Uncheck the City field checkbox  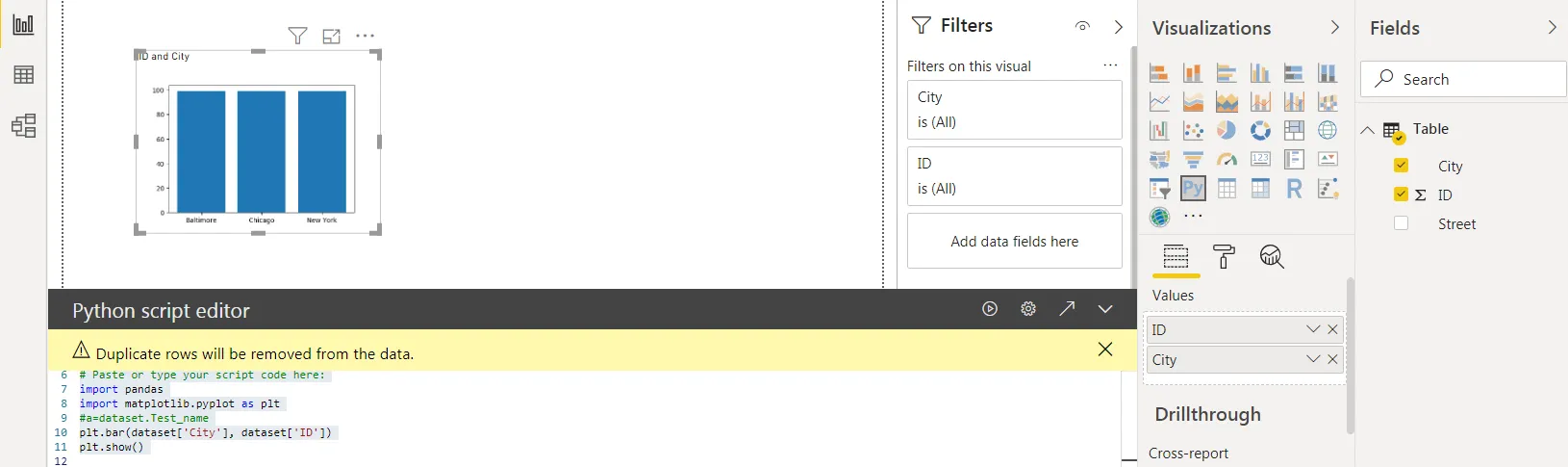(x=1401, y=166)
